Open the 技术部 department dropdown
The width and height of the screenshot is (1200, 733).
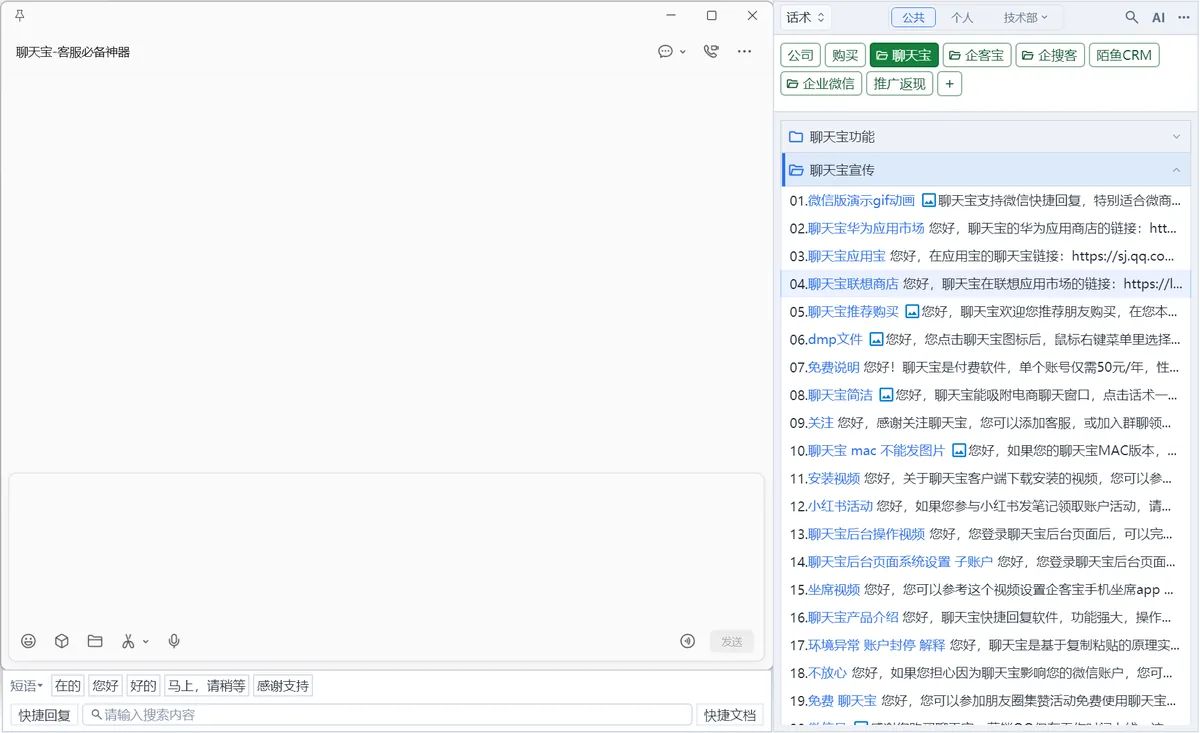click(x=1026, y=17)
